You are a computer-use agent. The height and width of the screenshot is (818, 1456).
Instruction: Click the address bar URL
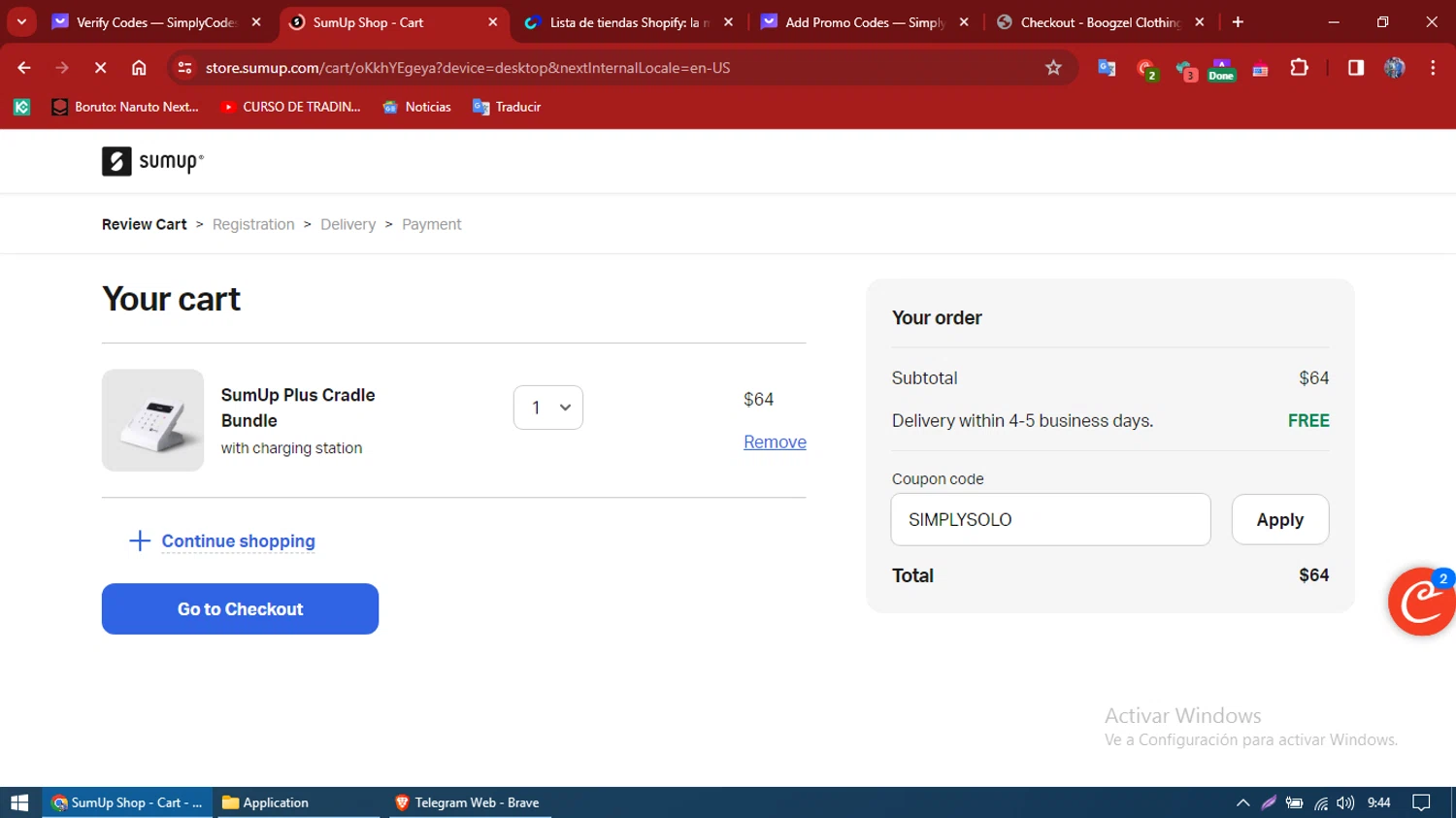(468, 68)
